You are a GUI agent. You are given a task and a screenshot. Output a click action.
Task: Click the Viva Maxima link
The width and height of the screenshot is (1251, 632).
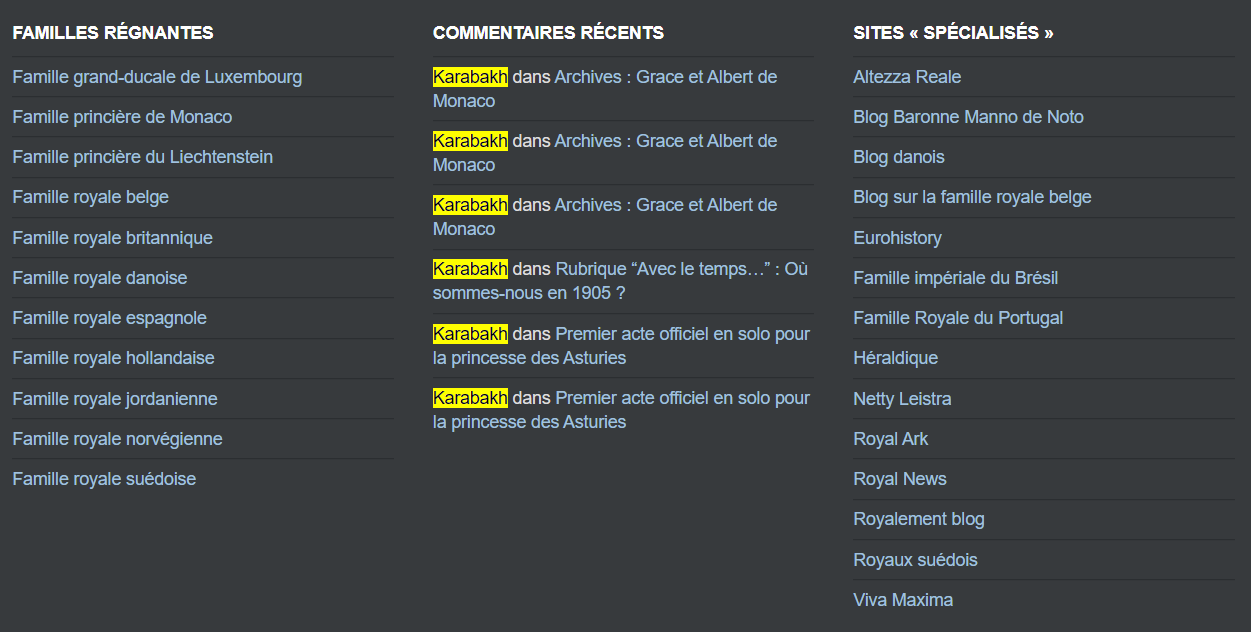(x=902, y=600)
